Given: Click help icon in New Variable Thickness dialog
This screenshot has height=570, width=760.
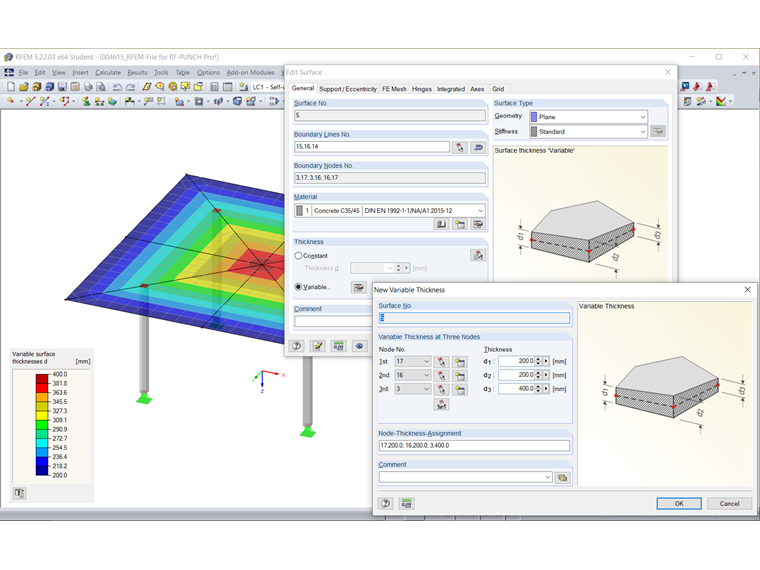Looking at the screenshot, I should [x=386, y=504].
